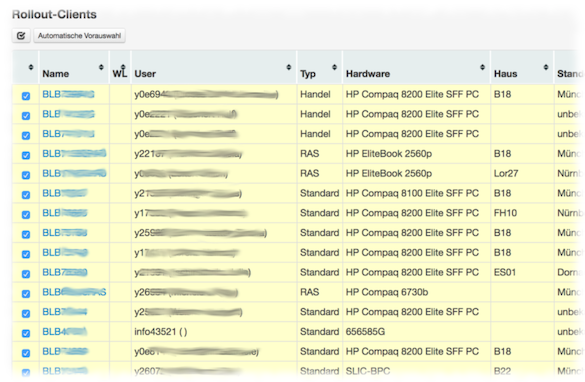This screenshot has width=585, height=382.
Task: Open the BLB client link in the SLIC-BPC row
Action: [65, 371]
